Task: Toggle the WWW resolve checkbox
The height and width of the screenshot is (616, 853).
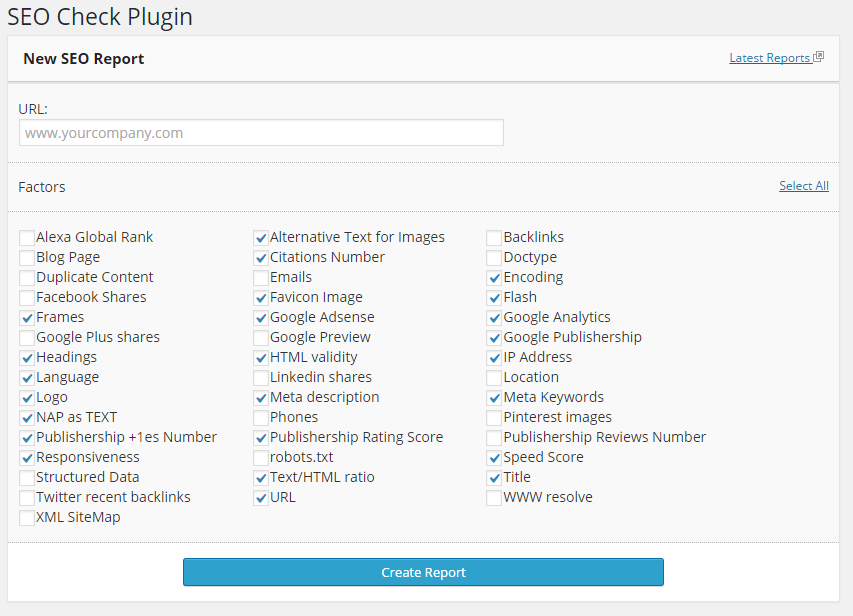Action: (494, 498)
